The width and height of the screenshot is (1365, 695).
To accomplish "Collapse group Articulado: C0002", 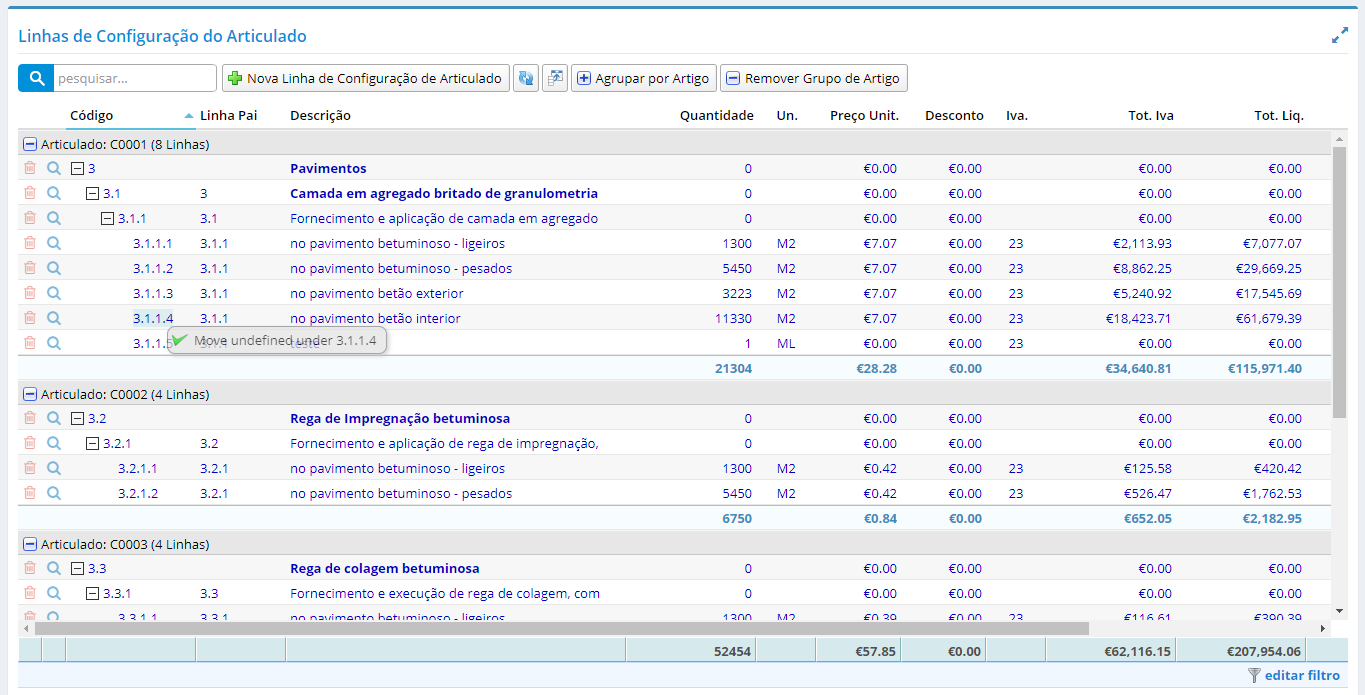I will [x=29, y=394].
